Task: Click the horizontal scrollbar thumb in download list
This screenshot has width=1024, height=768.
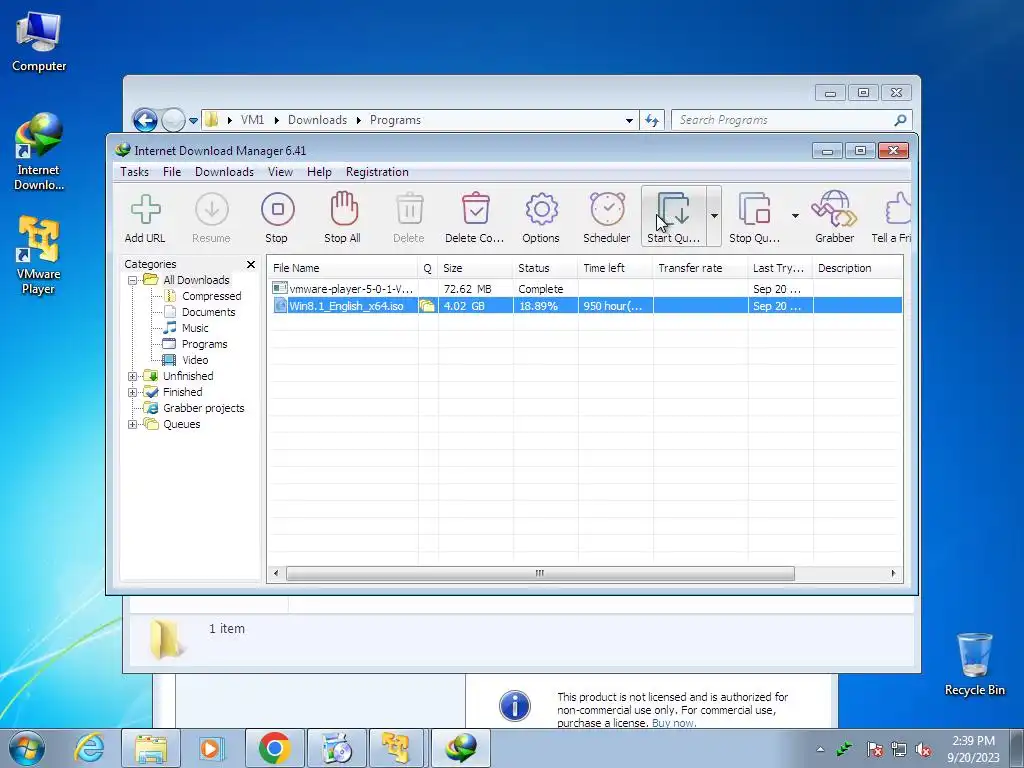Action: [540, 573]
